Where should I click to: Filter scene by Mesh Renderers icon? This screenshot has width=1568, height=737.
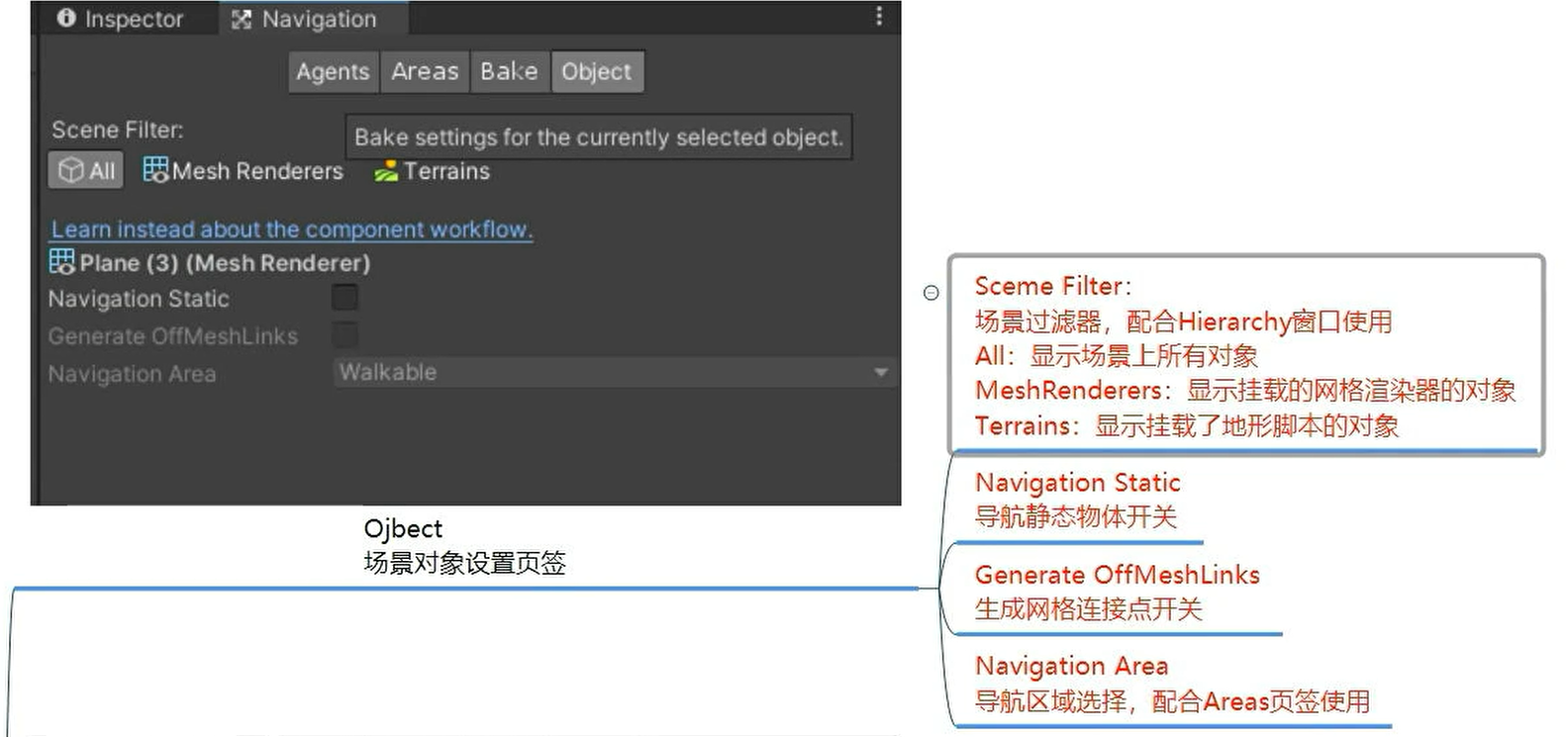click(155, 170)
